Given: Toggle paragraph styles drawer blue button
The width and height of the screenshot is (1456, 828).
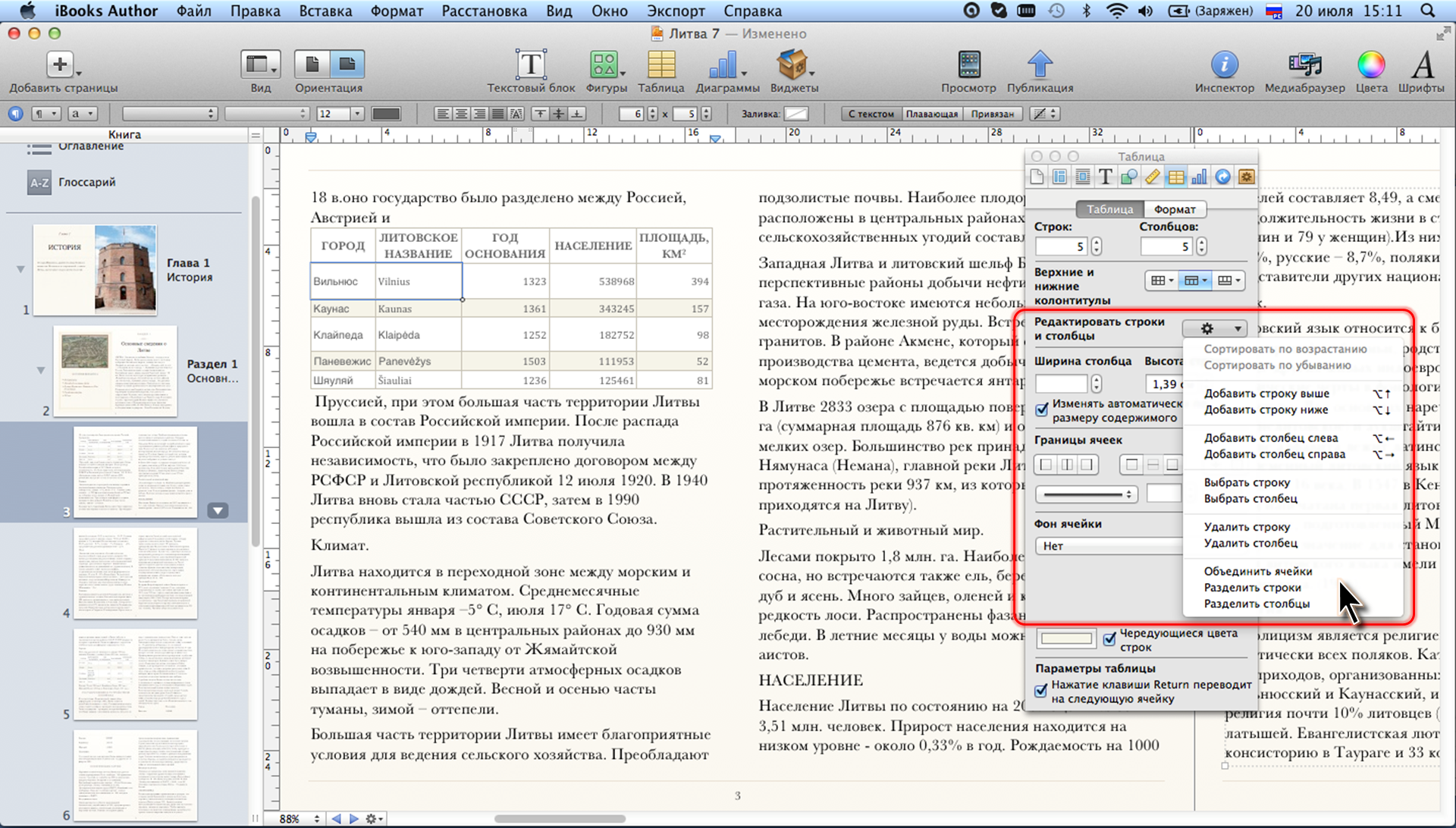Looking at the screenshot, I should coord(15,114).
